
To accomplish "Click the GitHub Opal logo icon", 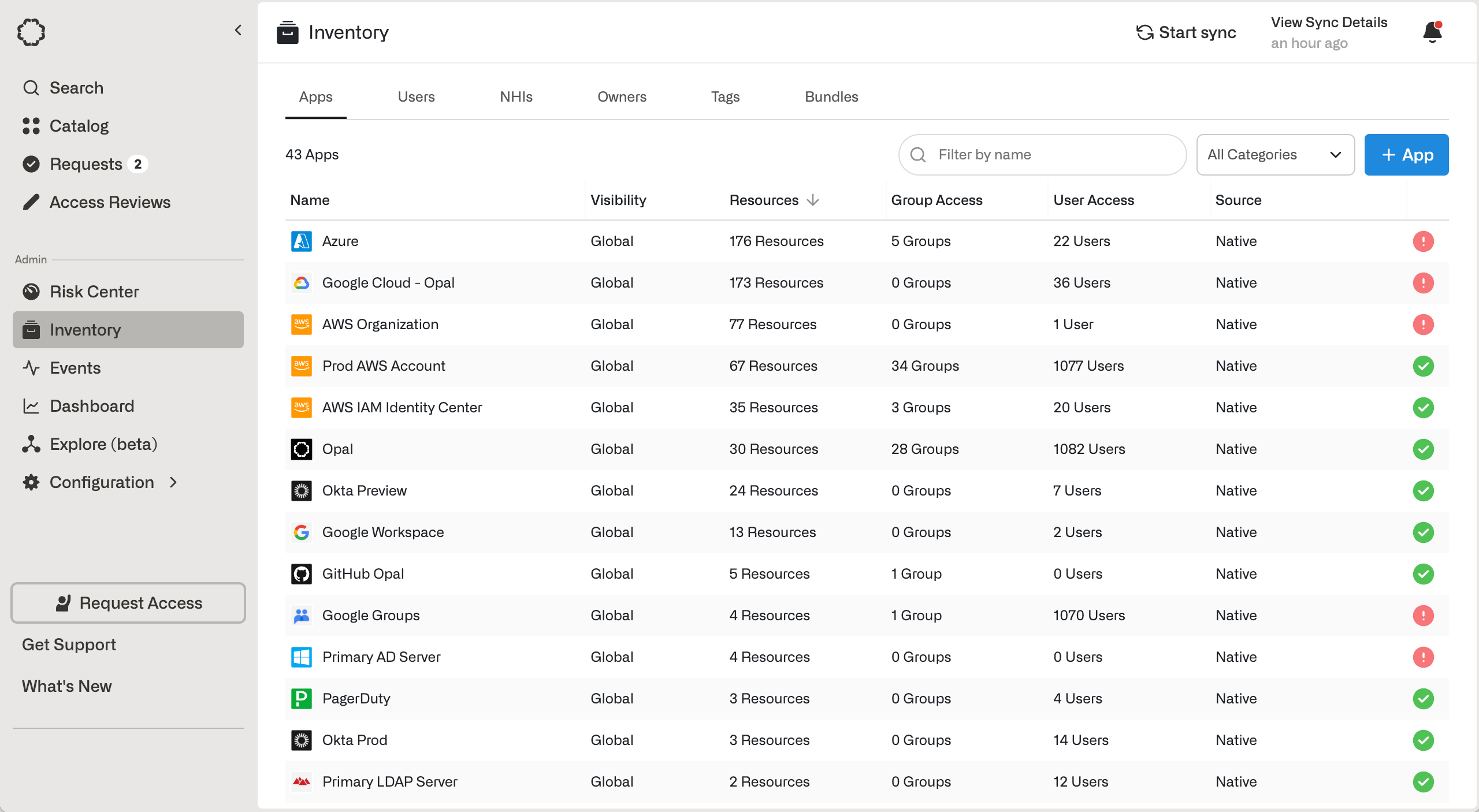I will coord(301,574).
